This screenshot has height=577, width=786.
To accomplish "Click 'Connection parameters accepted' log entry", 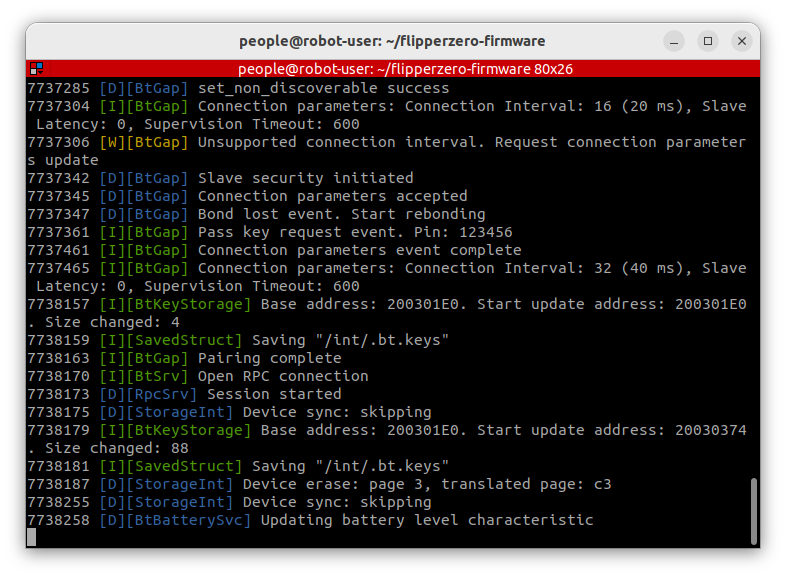I will click(x=332, y=196).
